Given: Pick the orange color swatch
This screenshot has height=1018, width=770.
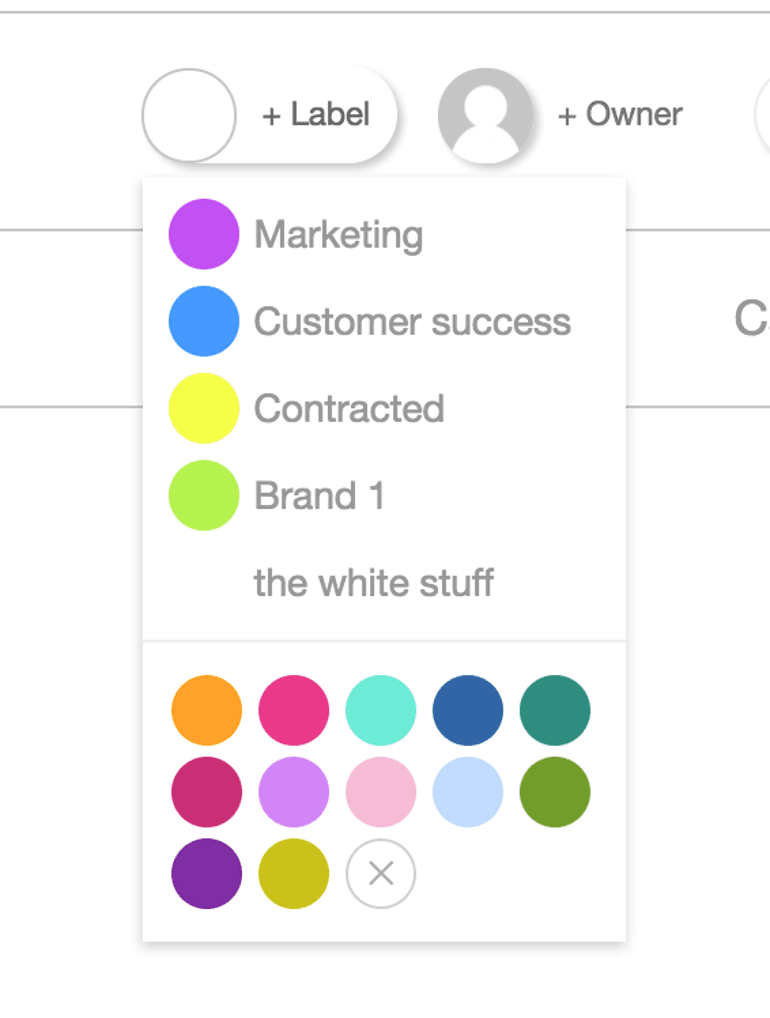Looking at the screenshot, I should click(x=206, y=710).
